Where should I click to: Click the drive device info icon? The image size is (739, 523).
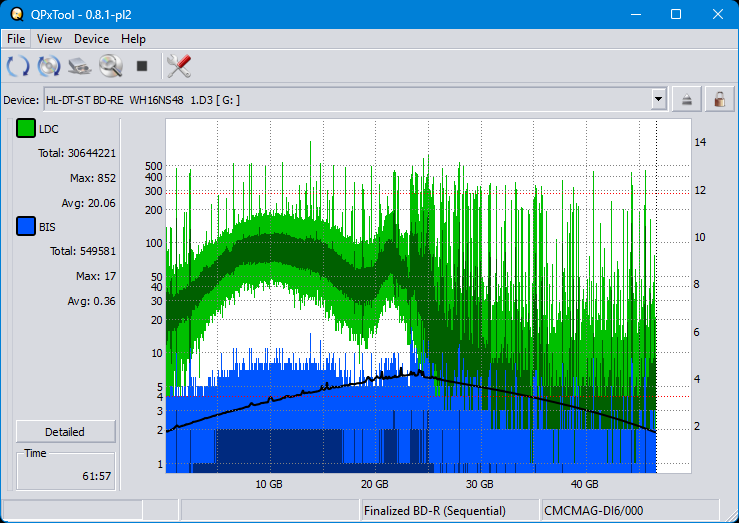80,67
